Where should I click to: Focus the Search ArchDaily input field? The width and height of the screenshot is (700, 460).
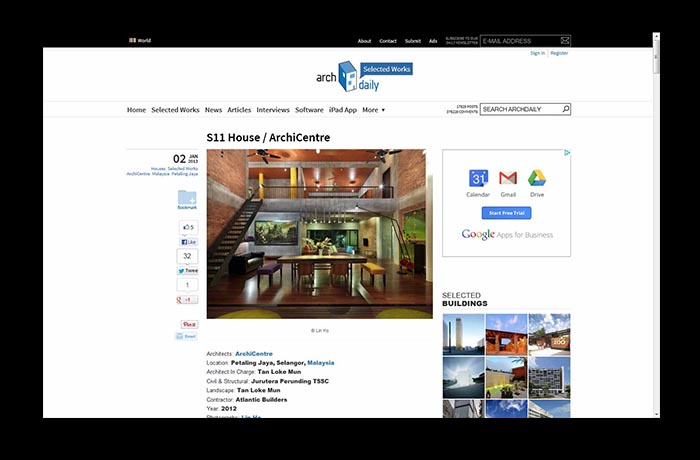(x=518, y=109)
